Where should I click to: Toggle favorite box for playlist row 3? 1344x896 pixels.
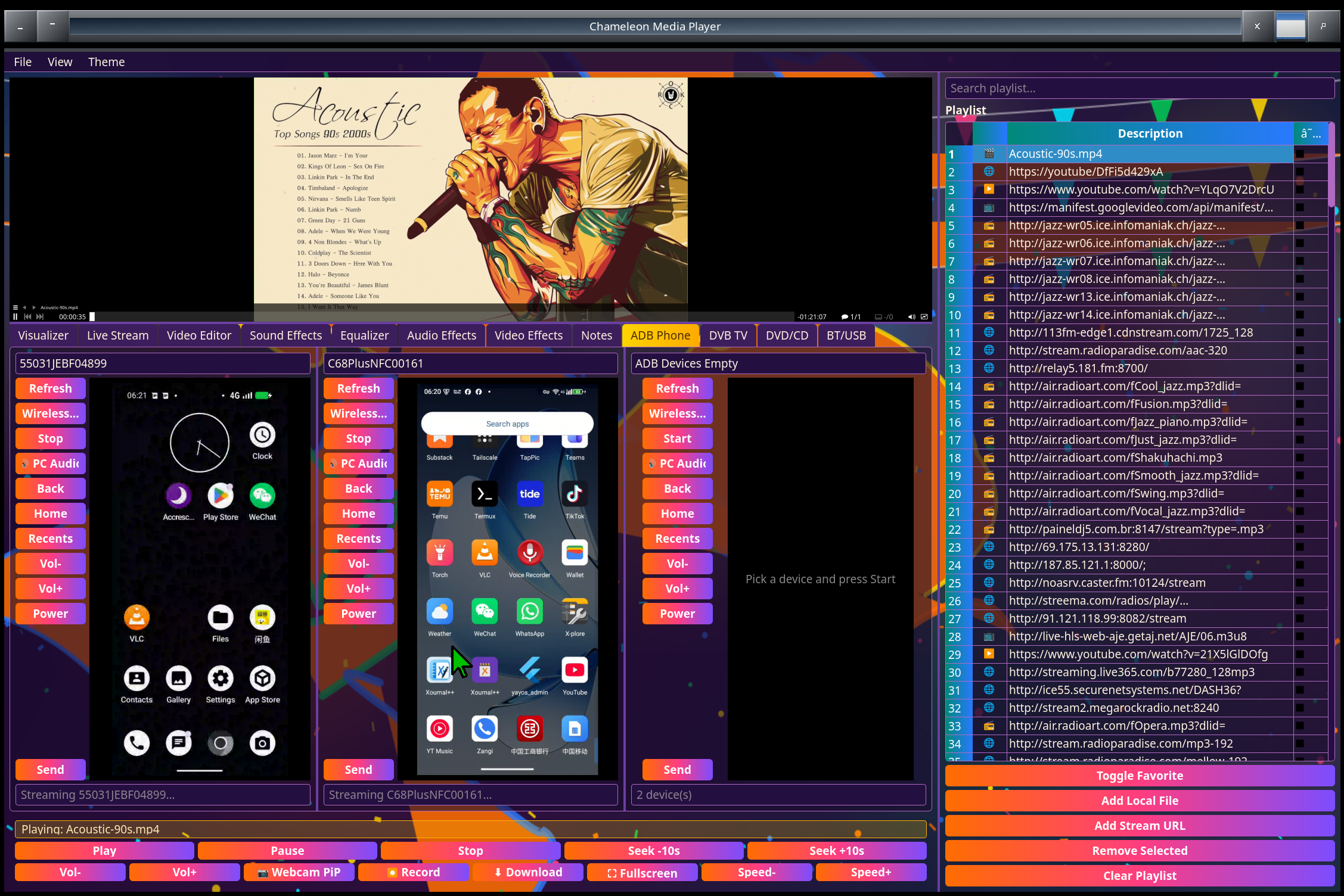tap(1300, 189)
